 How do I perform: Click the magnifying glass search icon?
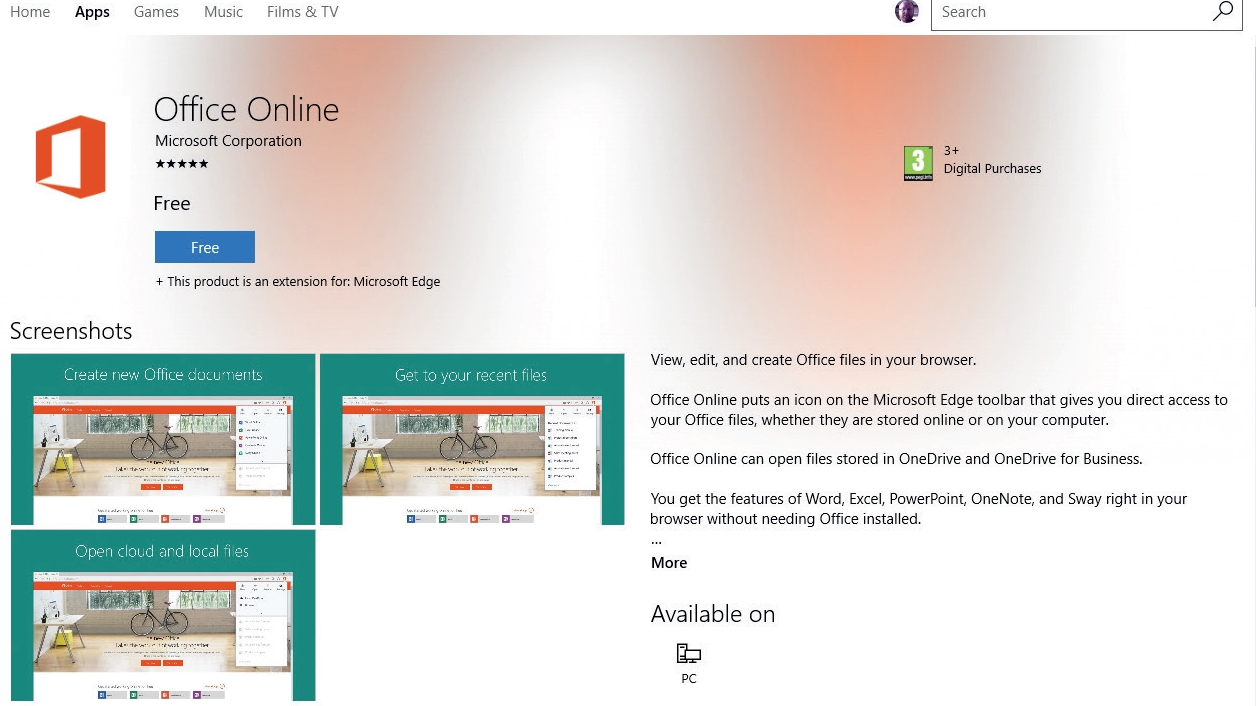click(1223, 12)
